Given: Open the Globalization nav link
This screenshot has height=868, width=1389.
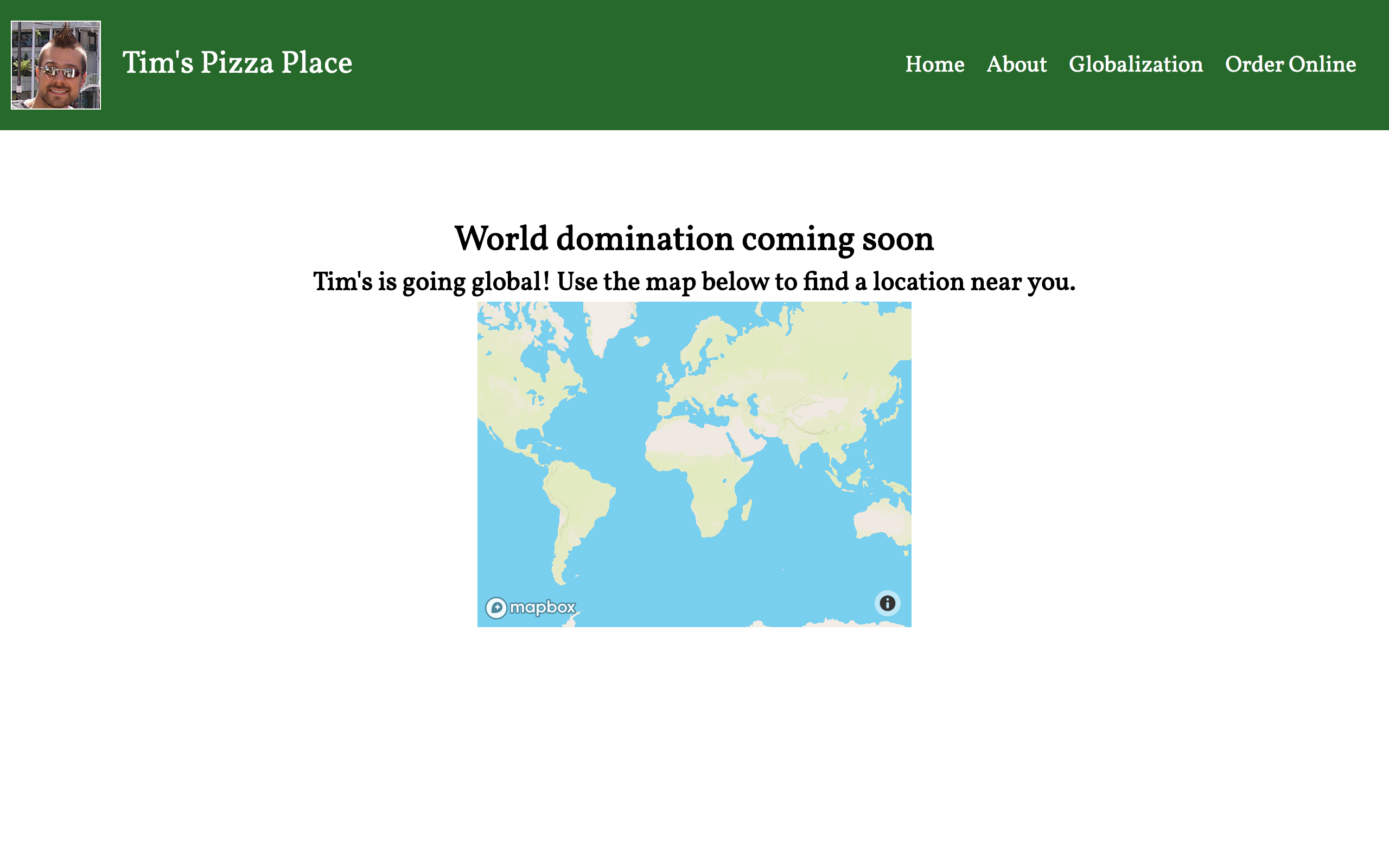Looking at the screenshot, I should (1135, 65).
